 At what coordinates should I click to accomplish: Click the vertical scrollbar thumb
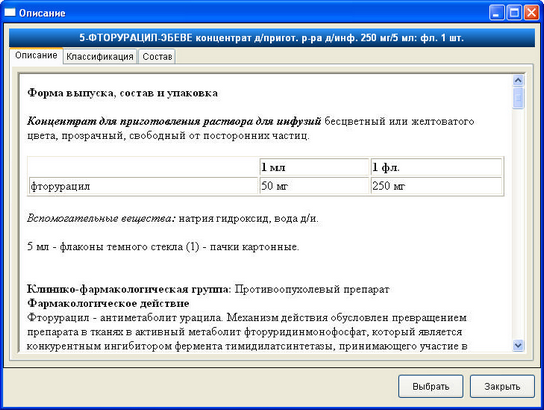[x=518, y=98]
